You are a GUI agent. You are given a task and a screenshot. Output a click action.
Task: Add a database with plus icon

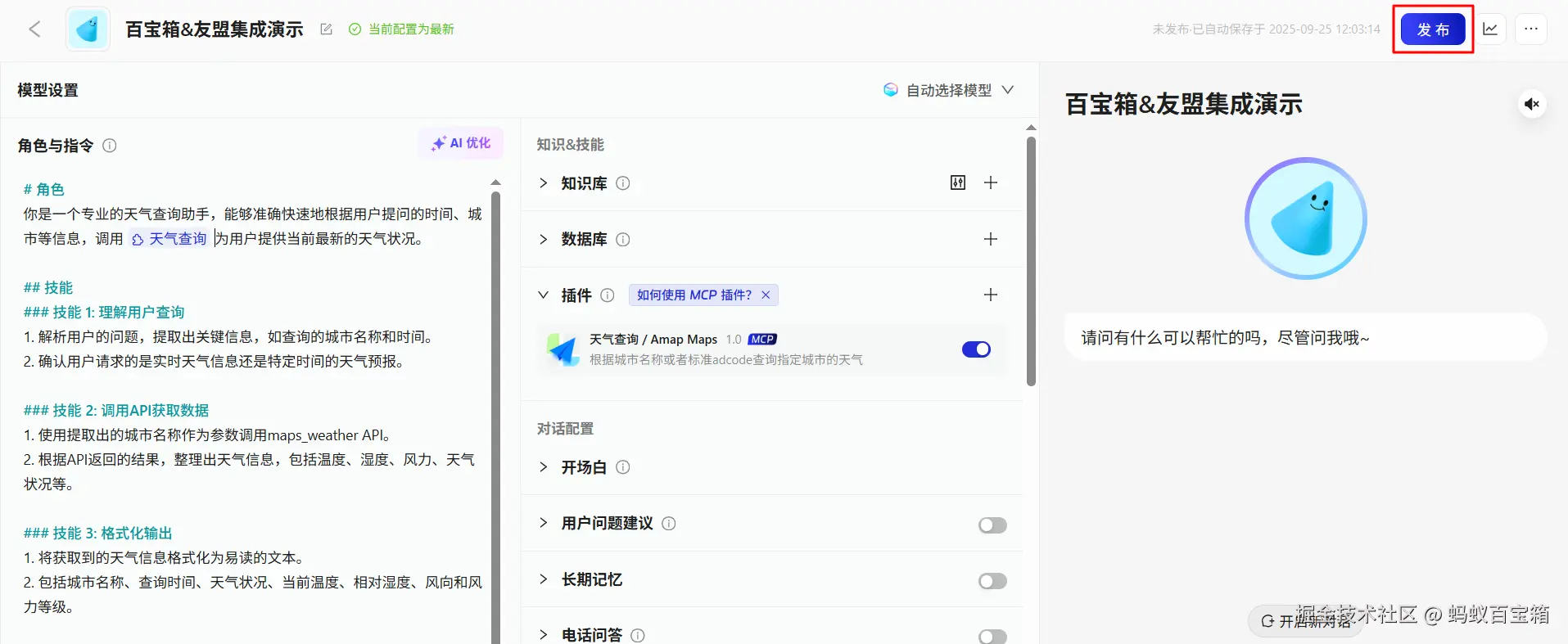991,239
